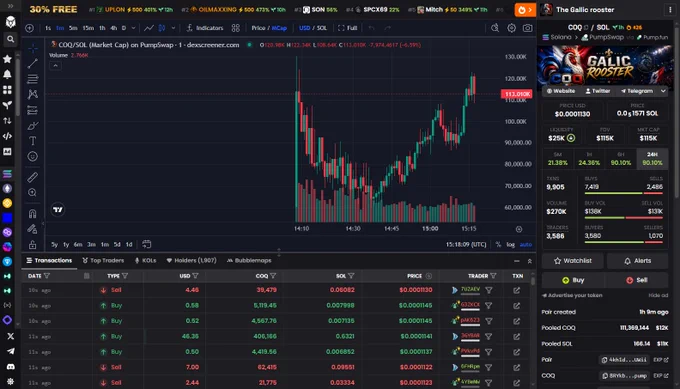Open the chart layout grid icon
Viewport: 680px width, 389px height.
click(235, 28)
